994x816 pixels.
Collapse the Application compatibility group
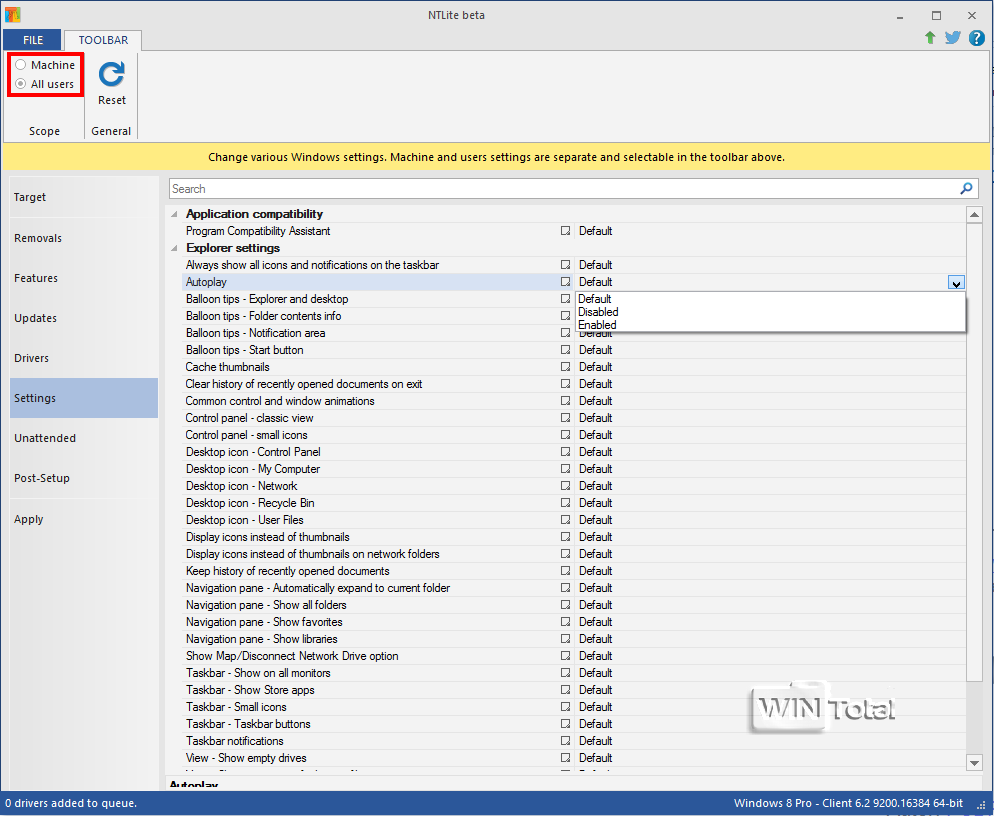point(175,214)
